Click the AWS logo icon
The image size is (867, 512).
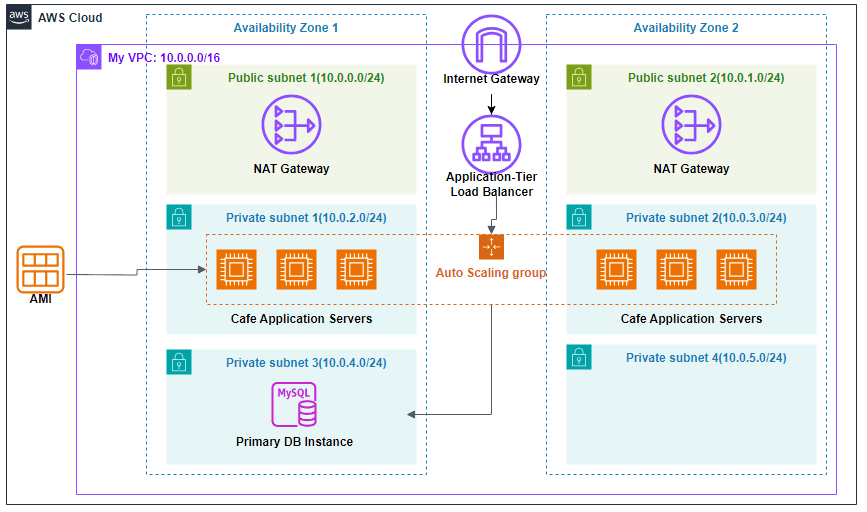click(19, 17)
